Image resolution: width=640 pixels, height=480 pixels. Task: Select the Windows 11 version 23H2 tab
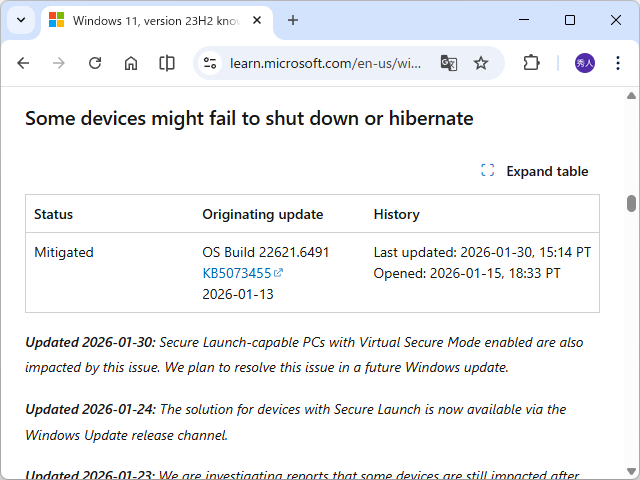tap(150, 20)
